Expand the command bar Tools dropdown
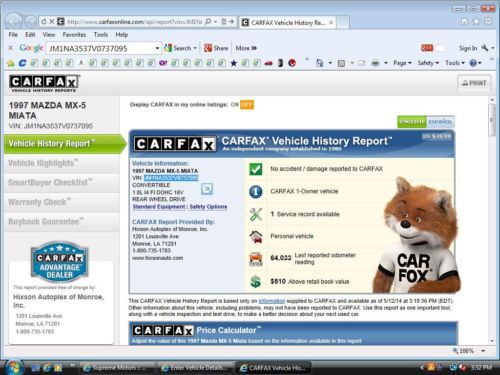The image size is (500, 375). (463, 63)
